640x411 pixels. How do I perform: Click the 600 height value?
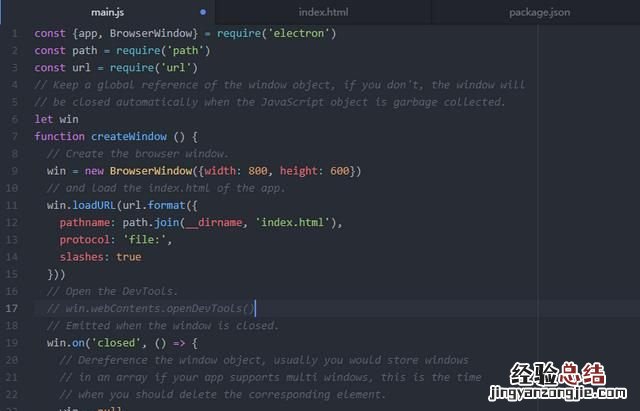(x=340, y=171)
